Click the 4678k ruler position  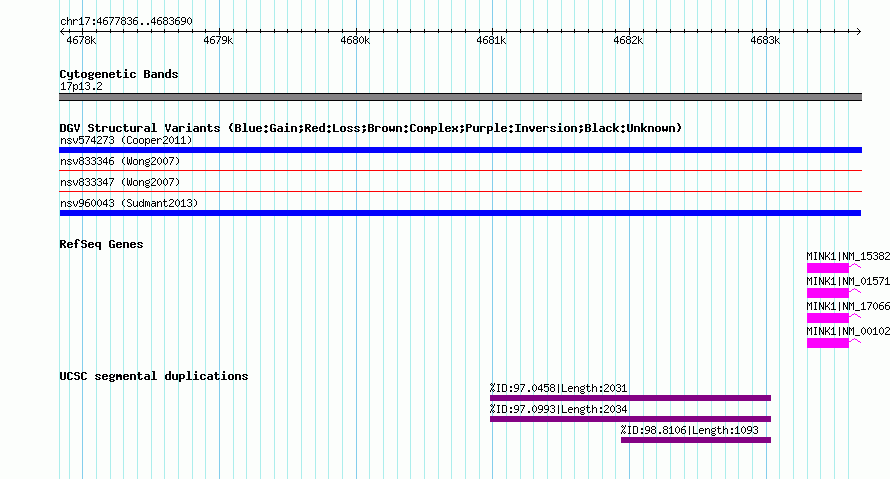pyautogui.click(x=81, y=40)
